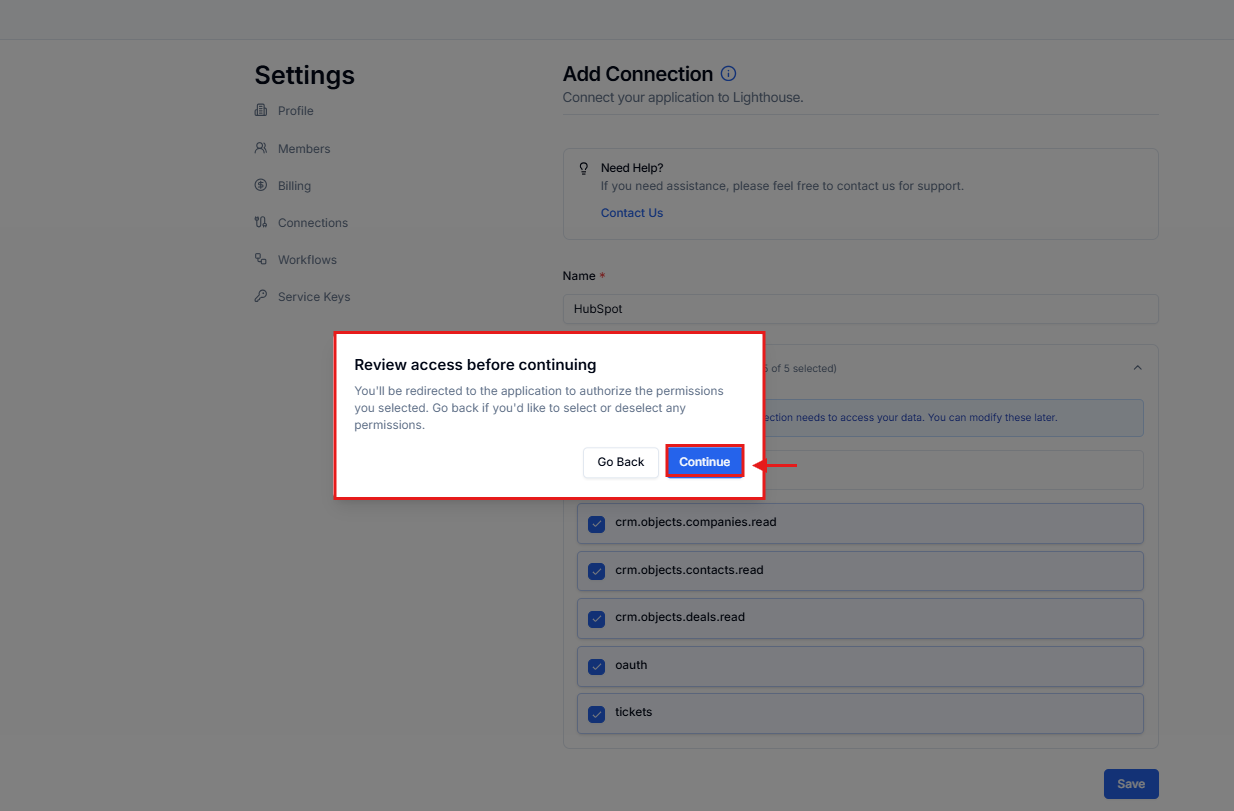The width and height of the screenshot is (1234, 811).
Task: Click the Service Keys key icon
Action: [x=261, y=296]
